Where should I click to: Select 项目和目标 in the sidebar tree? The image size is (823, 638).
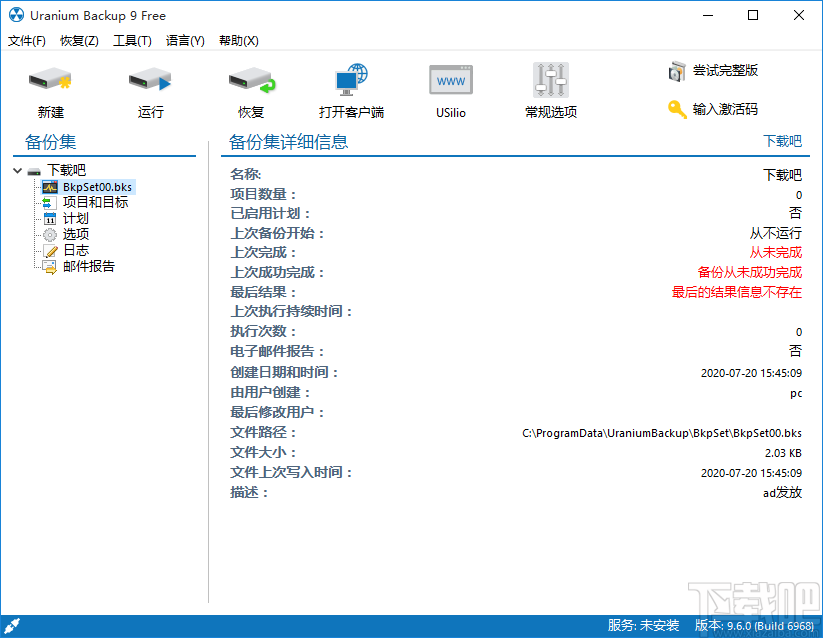90,202
